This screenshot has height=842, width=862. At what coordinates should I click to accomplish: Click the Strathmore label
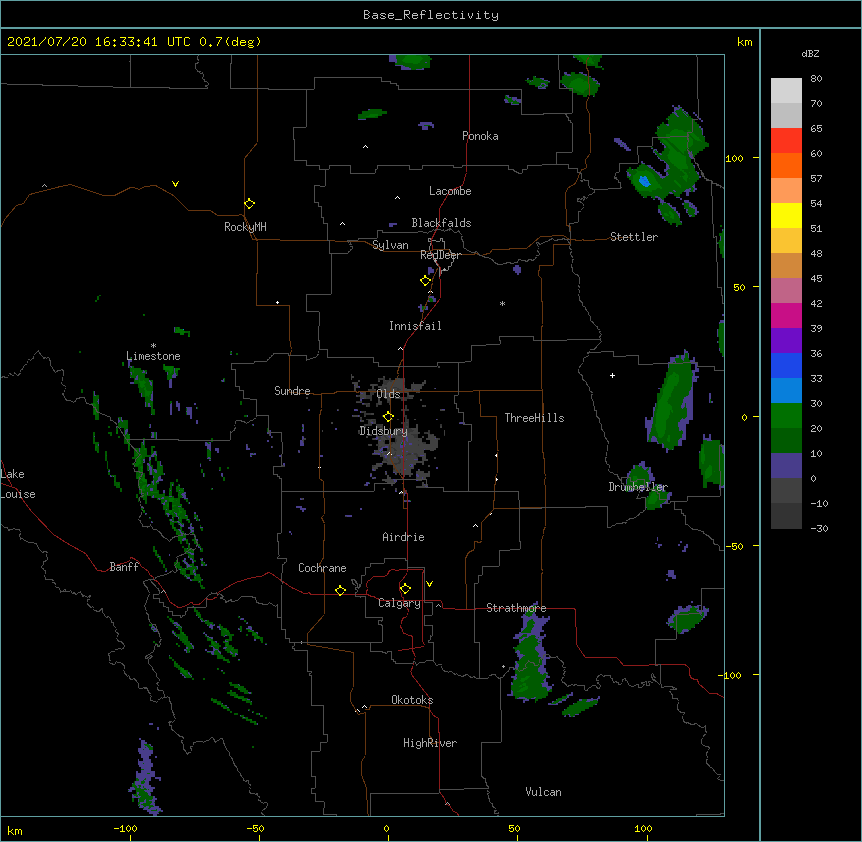point(516,608)
